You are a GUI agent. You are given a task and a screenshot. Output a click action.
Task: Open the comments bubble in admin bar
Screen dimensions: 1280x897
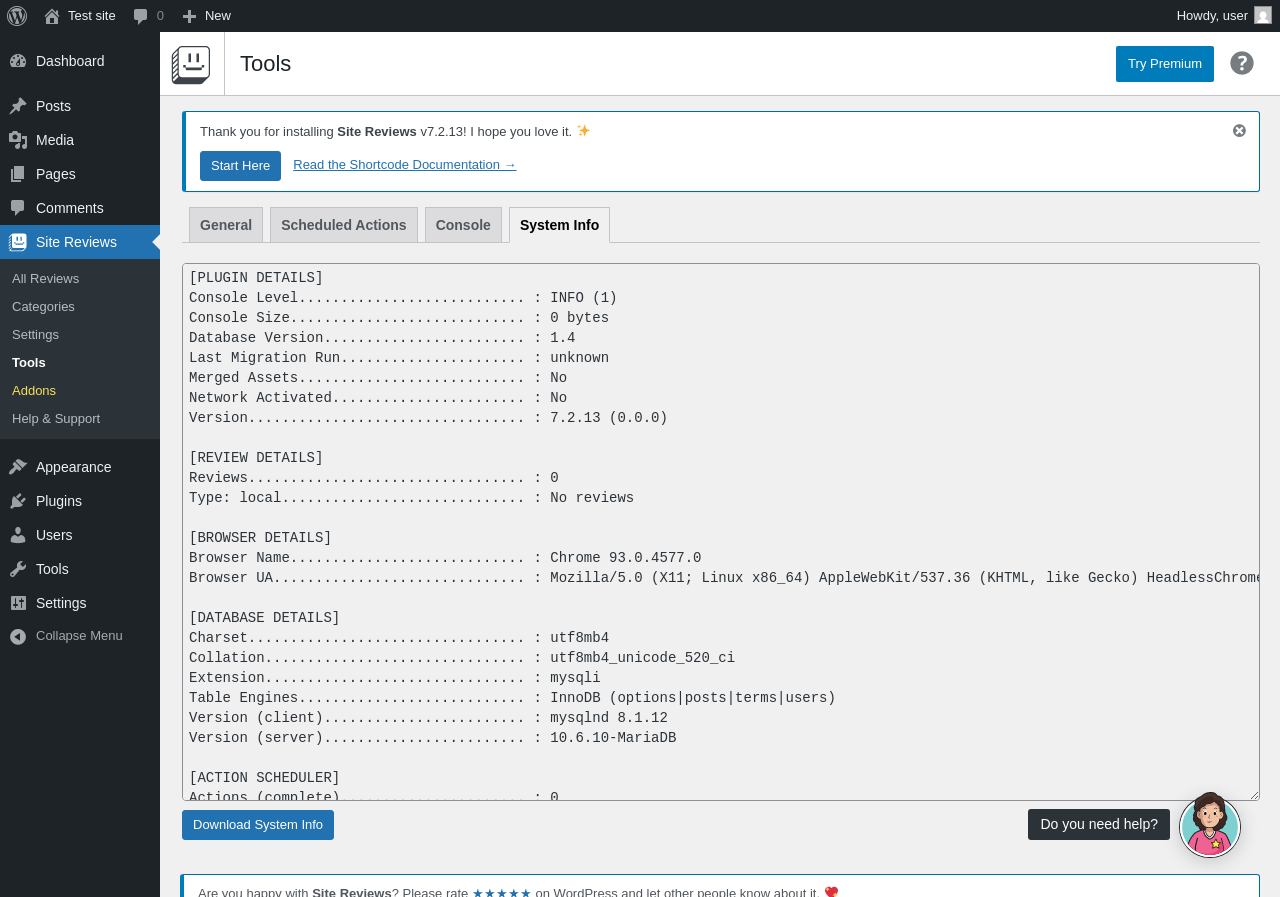point(141,16)
